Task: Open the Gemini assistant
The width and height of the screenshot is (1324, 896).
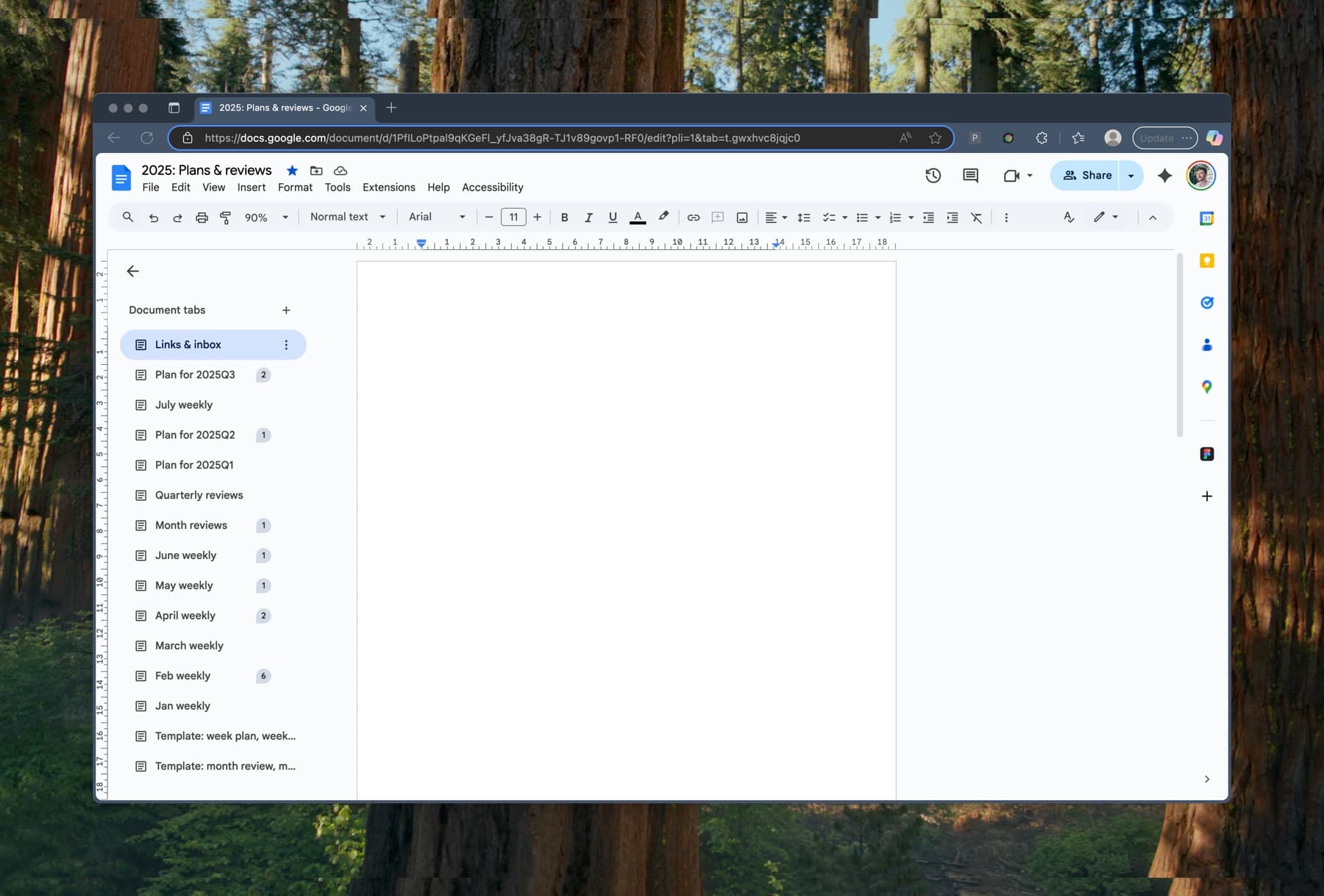Action: 1164,176
